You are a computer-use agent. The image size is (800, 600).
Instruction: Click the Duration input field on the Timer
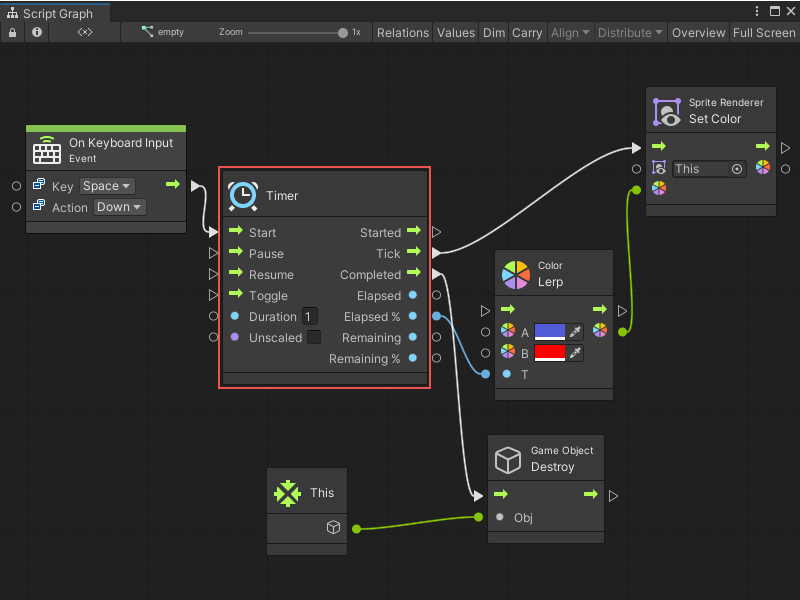[309, 316]
